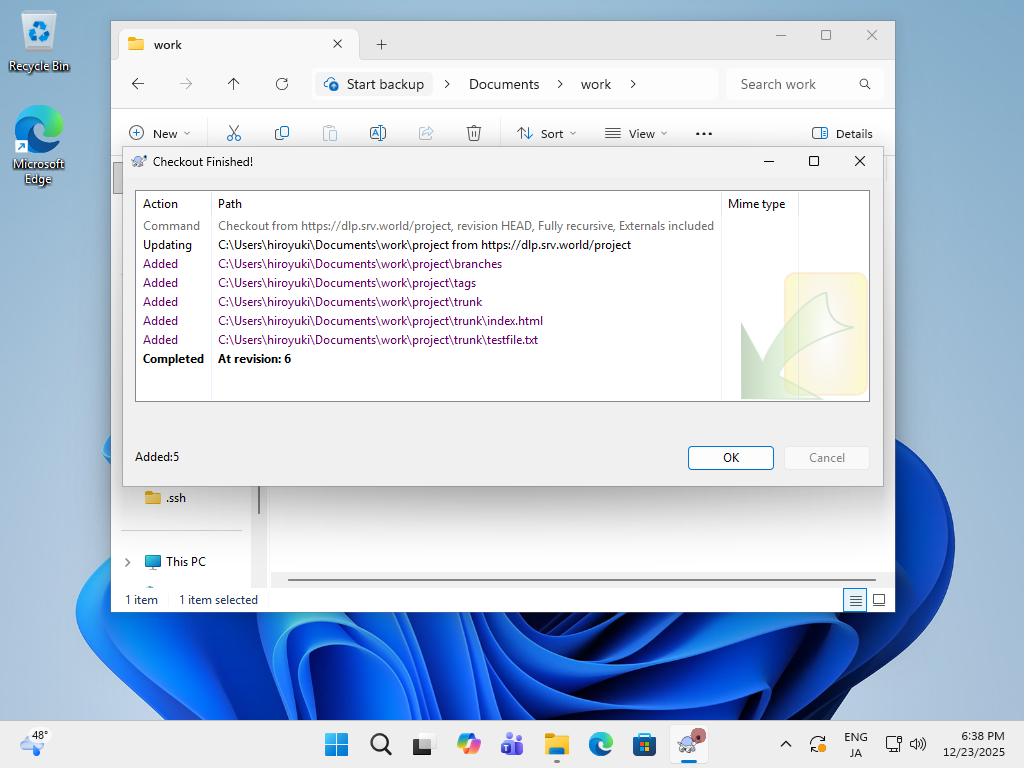Viewport: 1024px width, 768px height.
Task: Go up one folder level arrow
Action: (x=234, y=84)
